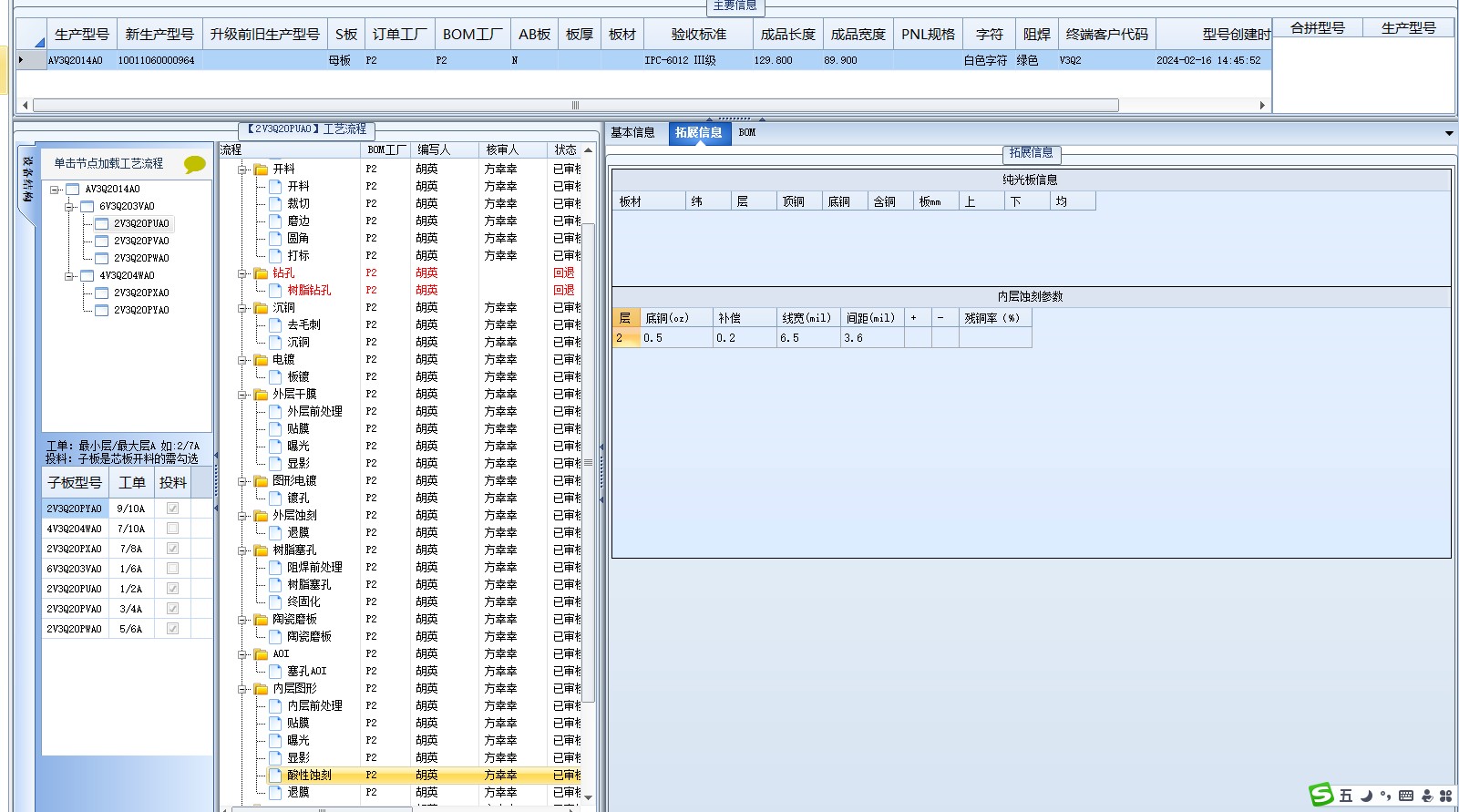Toggle 投料 checkbox for 2V3Q20PYA0
Screen dimensions: 1459x812
(x=172, y=509)
